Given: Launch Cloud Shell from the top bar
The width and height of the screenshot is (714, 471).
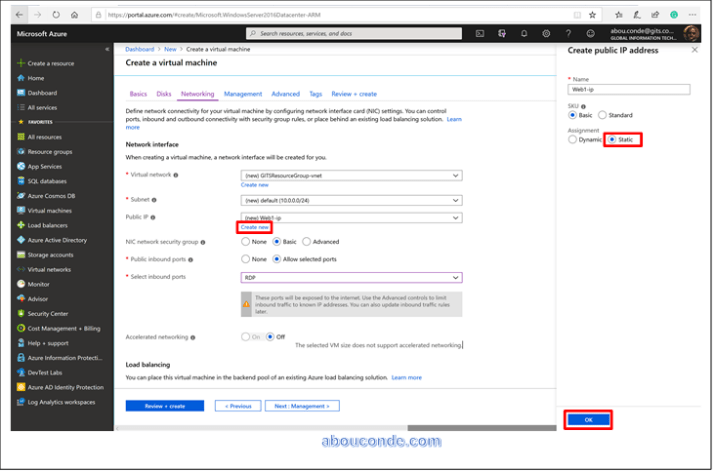Looking at the screenshot, I should point(480,33).
